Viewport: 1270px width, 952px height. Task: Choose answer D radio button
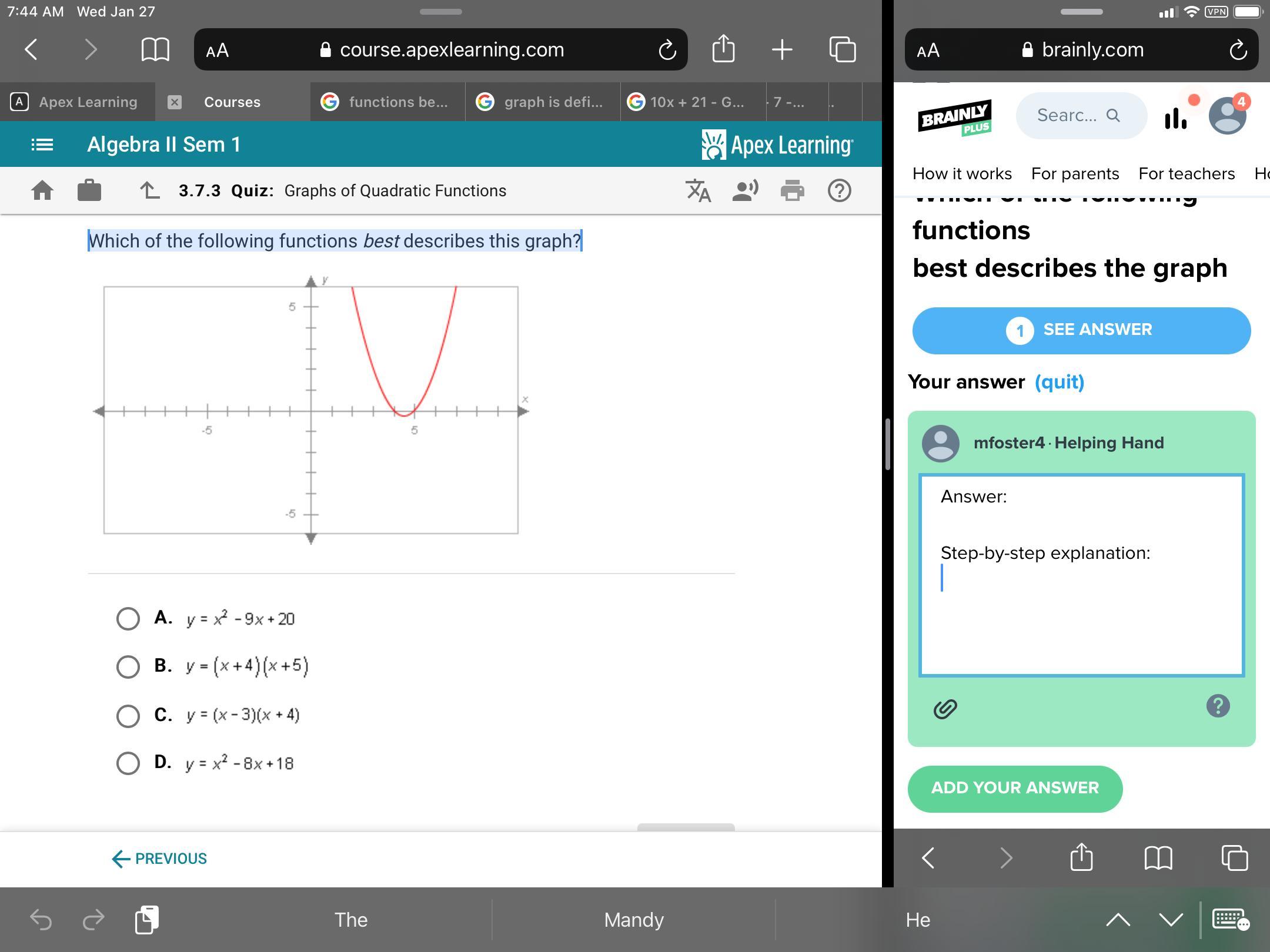128,763
